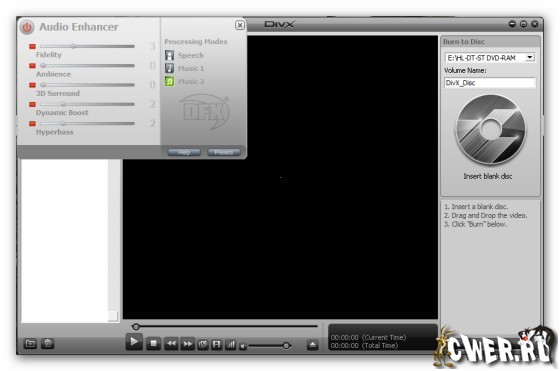Open the disc drive dropdown
560x371 pixels.
[530, 57]
